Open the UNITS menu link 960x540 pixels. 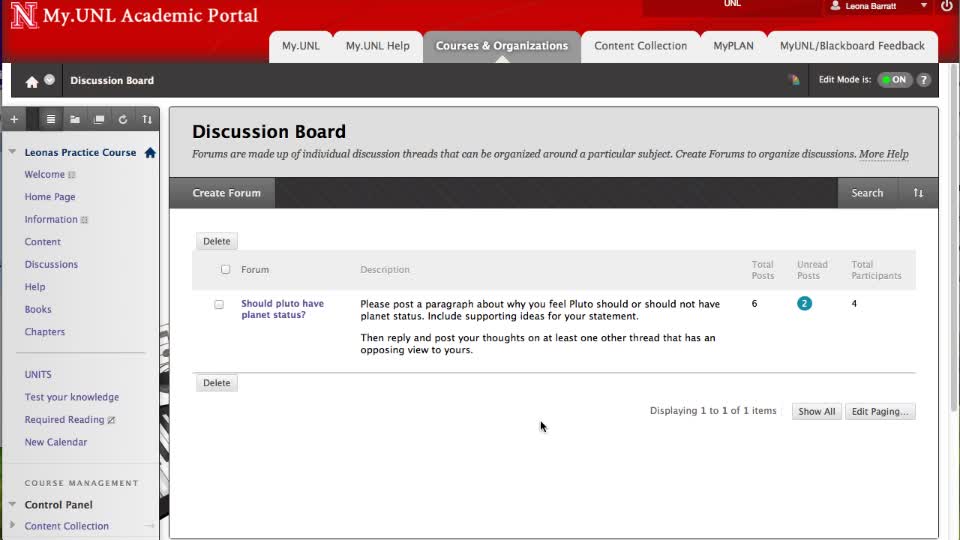(38, 375)
